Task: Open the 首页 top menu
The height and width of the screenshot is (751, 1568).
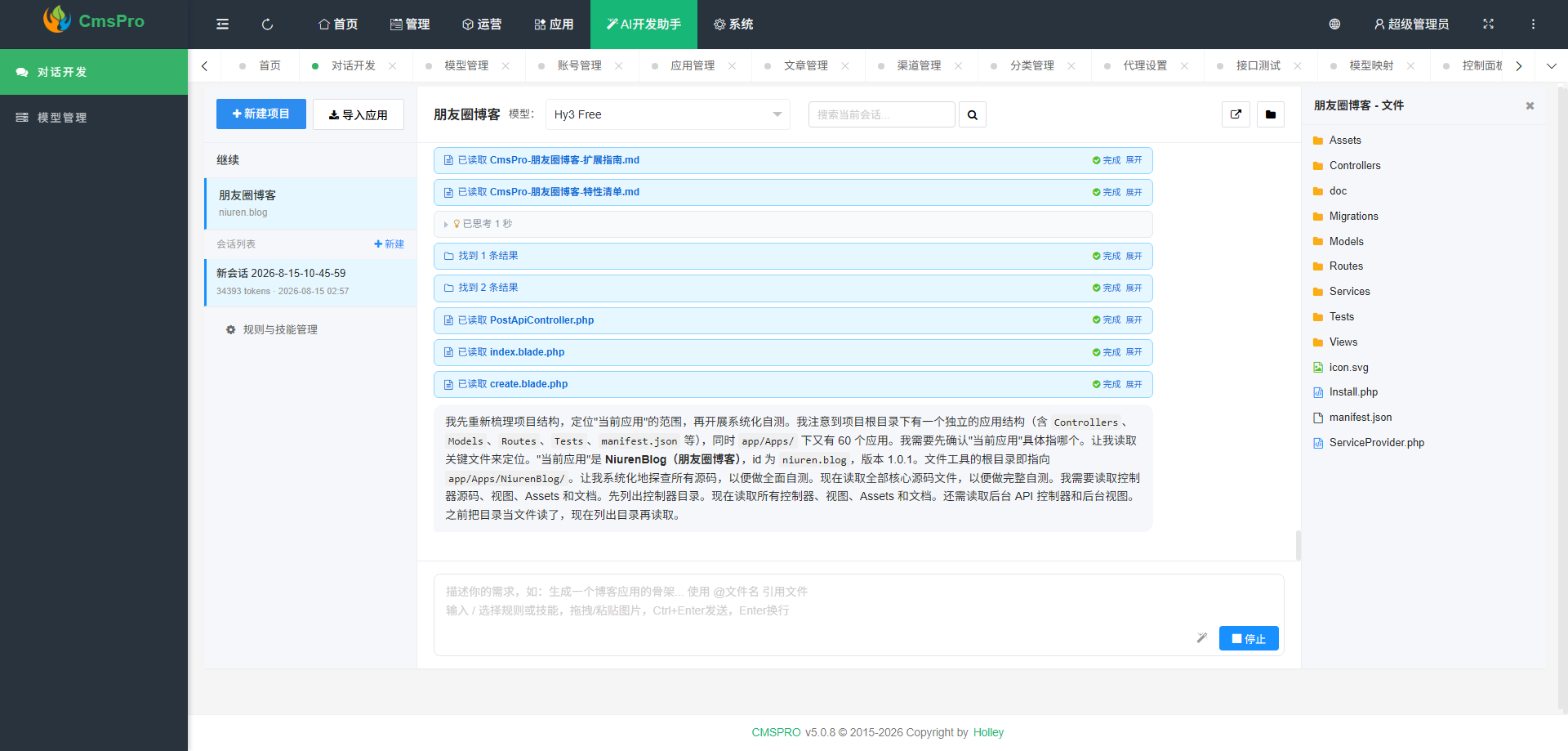Action: tap(337, 25)
